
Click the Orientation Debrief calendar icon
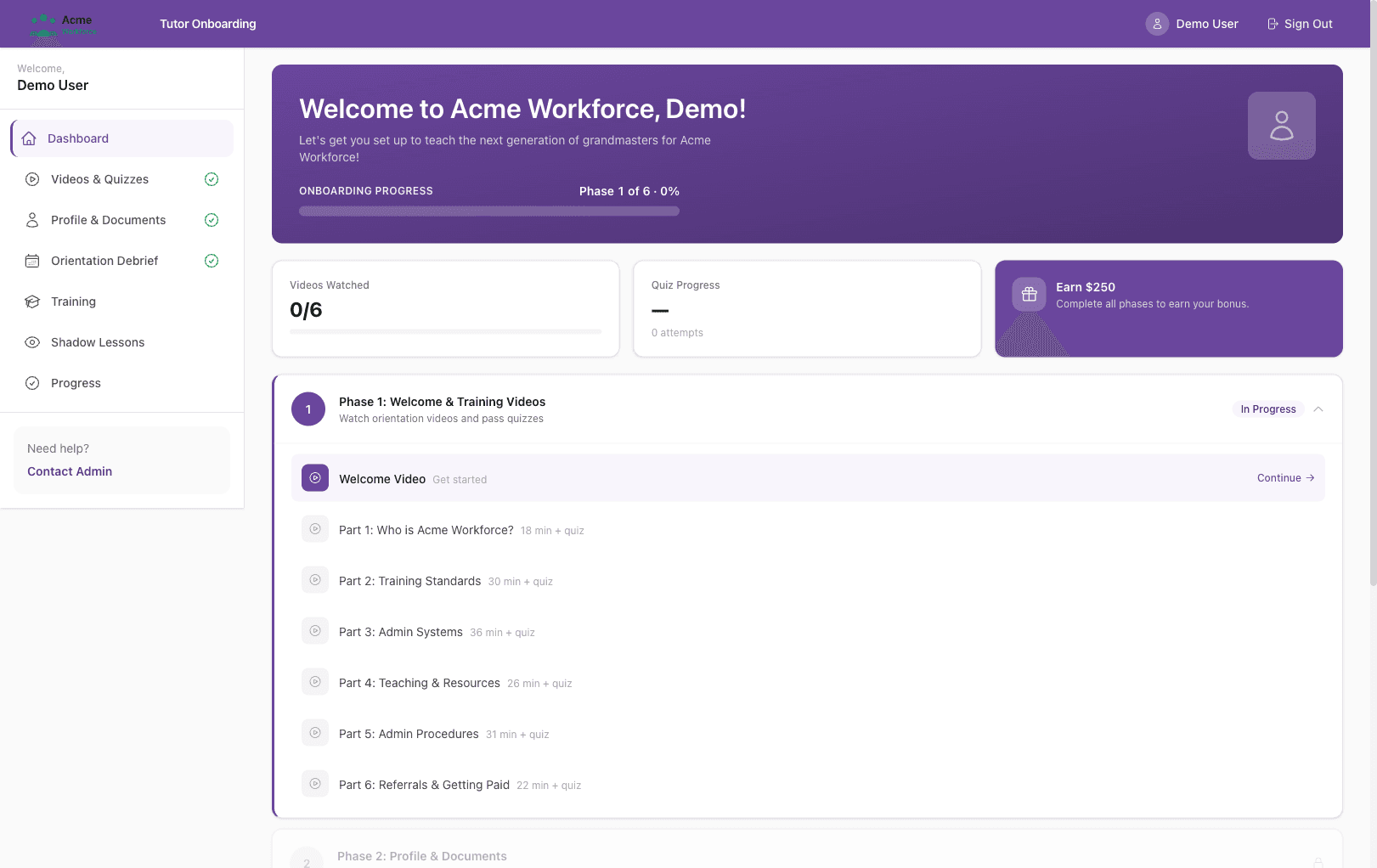point(31,261)
